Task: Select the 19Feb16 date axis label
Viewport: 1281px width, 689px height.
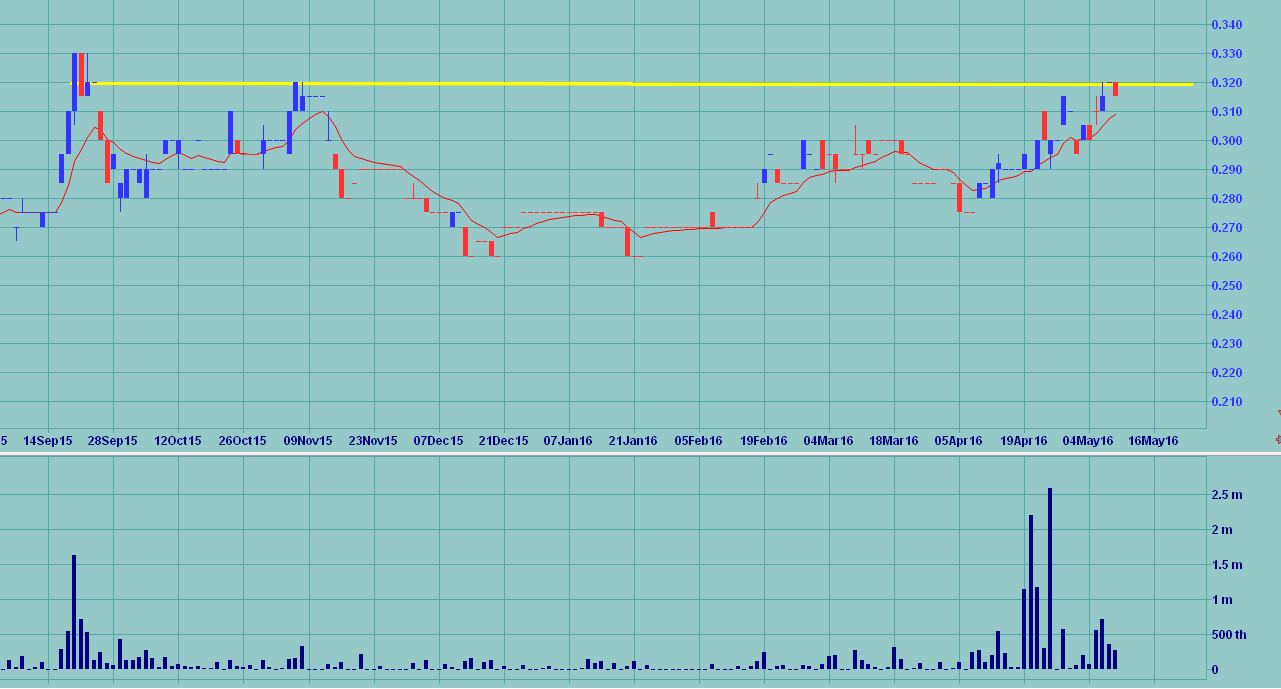Action: point(764,441)
